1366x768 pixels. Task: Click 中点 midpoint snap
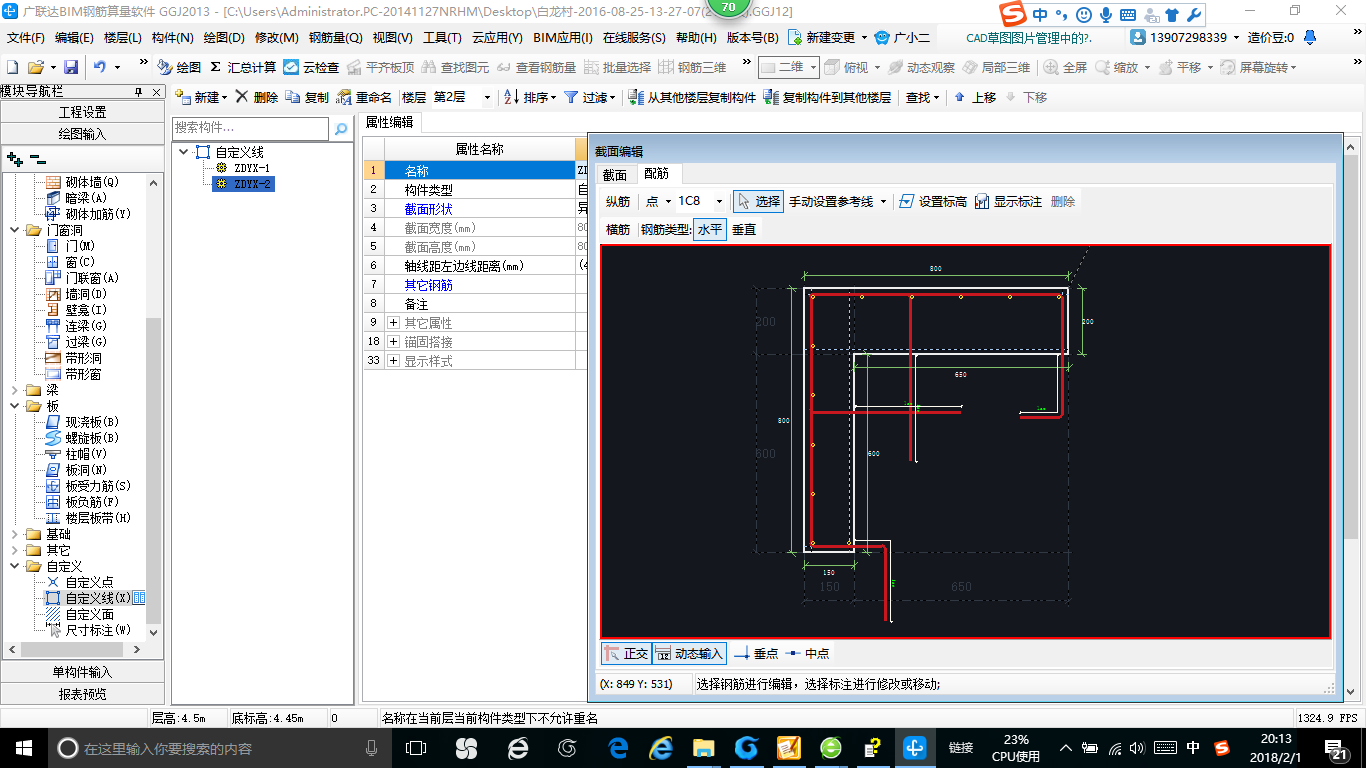pyautogui.click(x=807, y=653)
